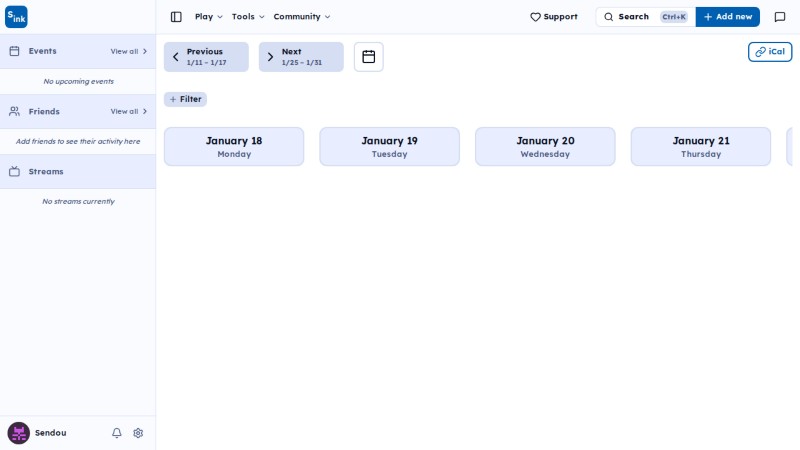
Task: Click the Events calendar icon in sidebar
Action: point(14,51)
